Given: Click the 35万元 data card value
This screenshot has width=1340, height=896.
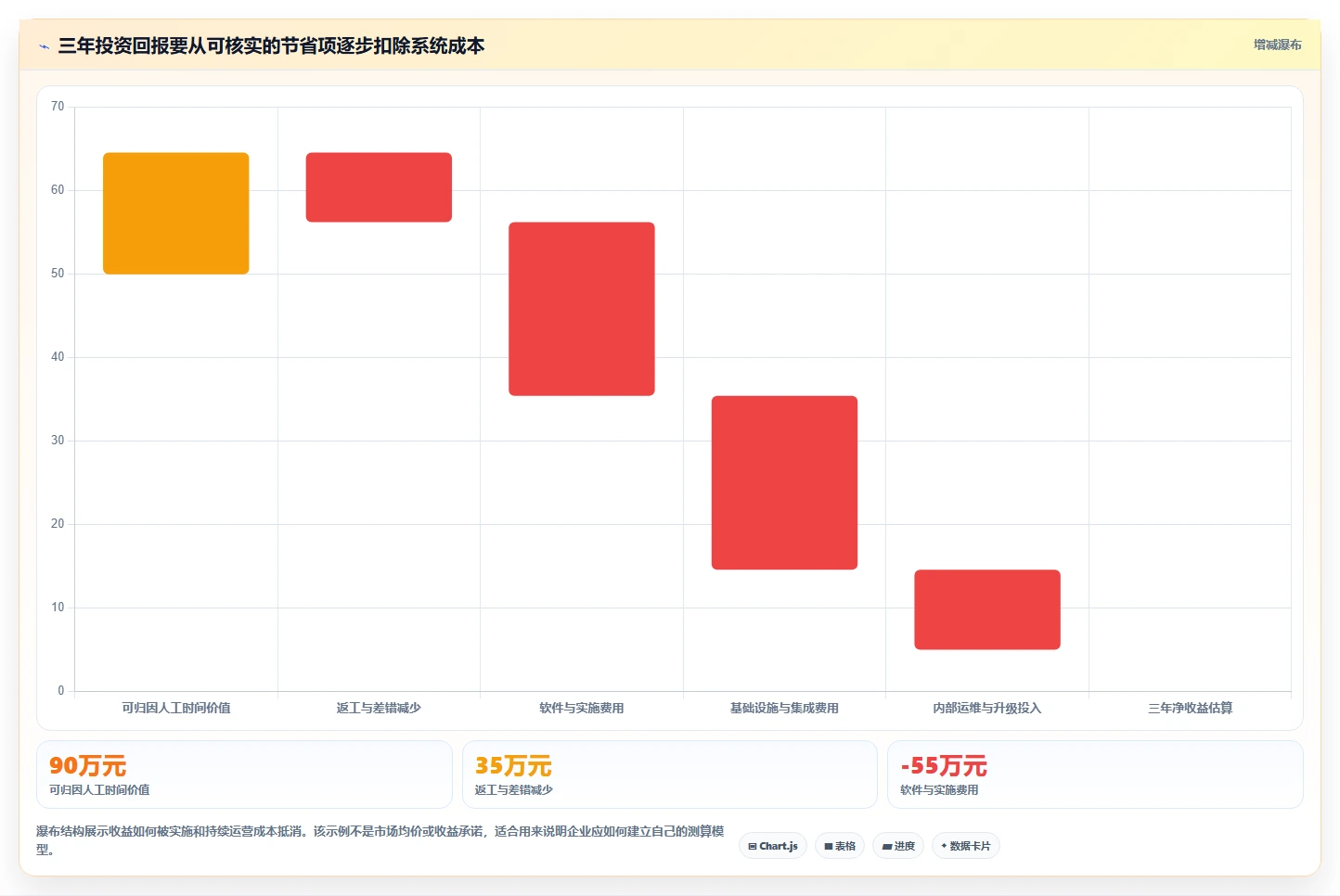Looking at the screenshot, I should 513,766.
